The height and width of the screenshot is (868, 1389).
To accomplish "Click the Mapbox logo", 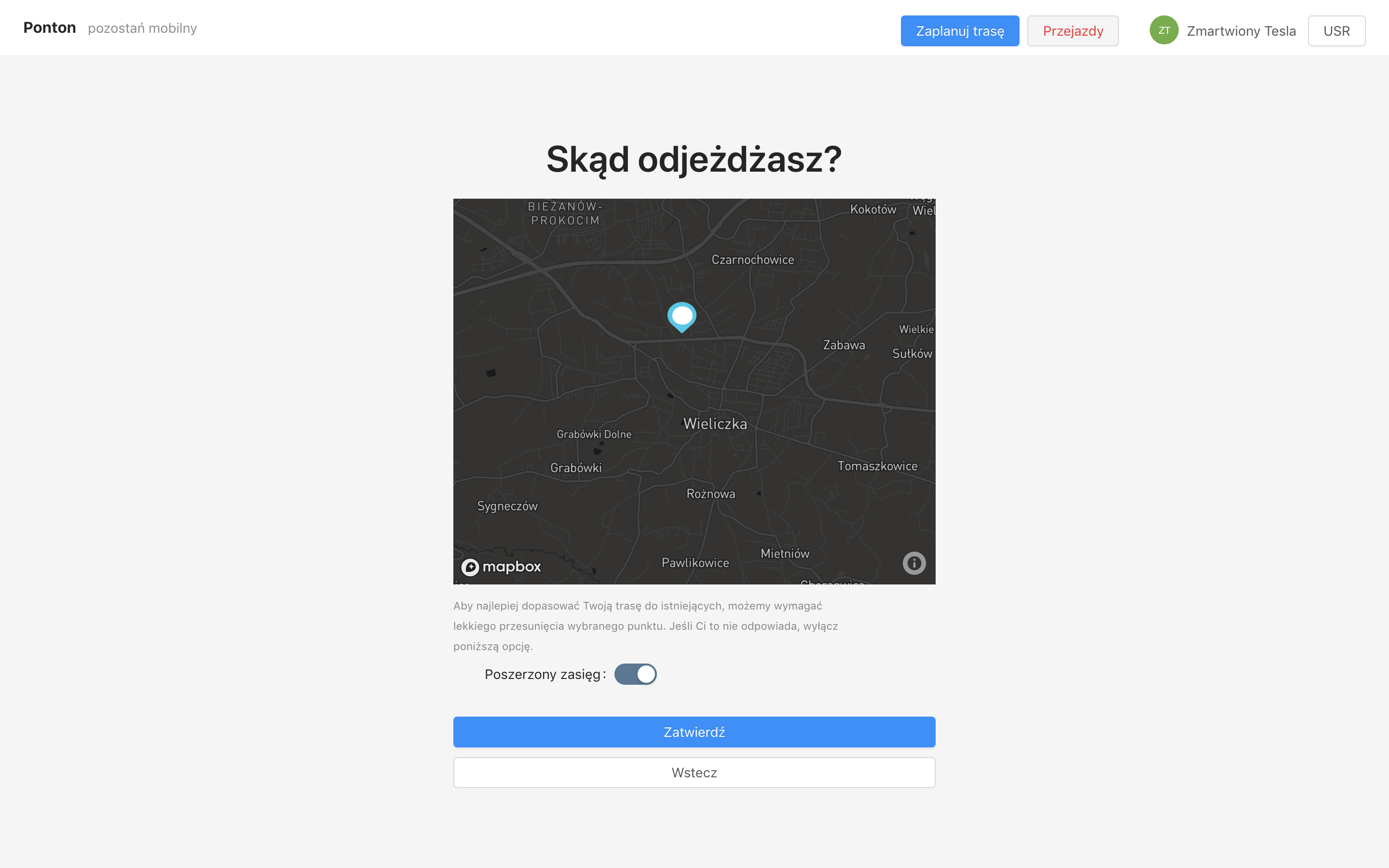I will coord(501,567).
